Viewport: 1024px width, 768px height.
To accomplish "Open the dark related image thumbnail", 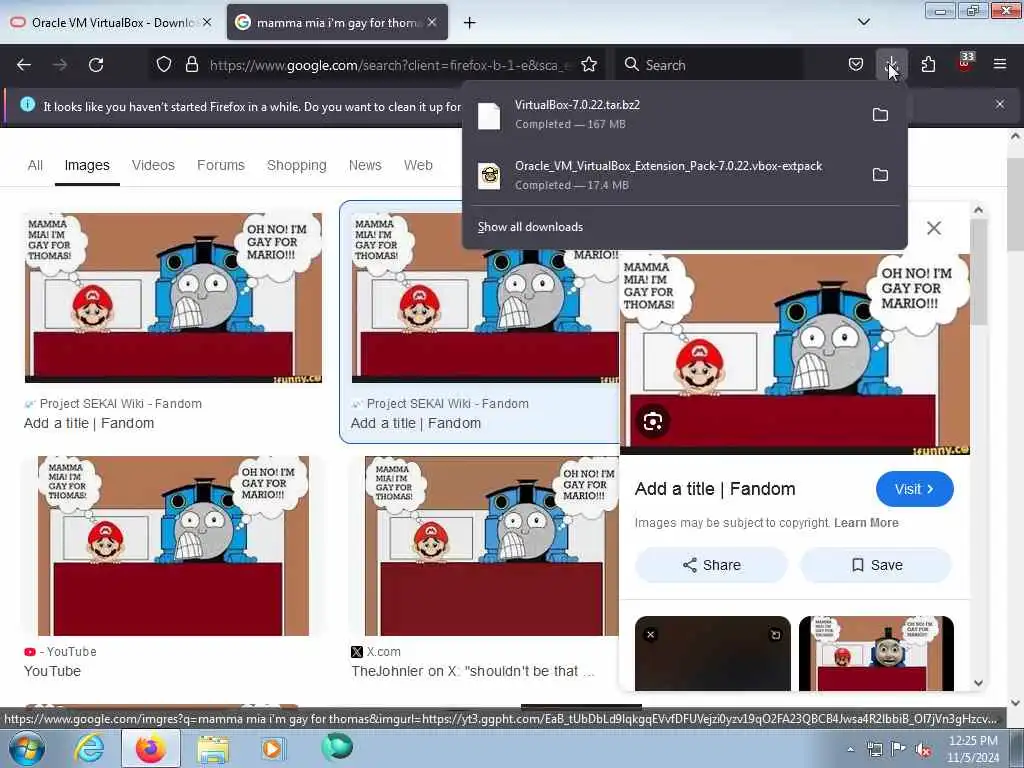I will 712,653.
